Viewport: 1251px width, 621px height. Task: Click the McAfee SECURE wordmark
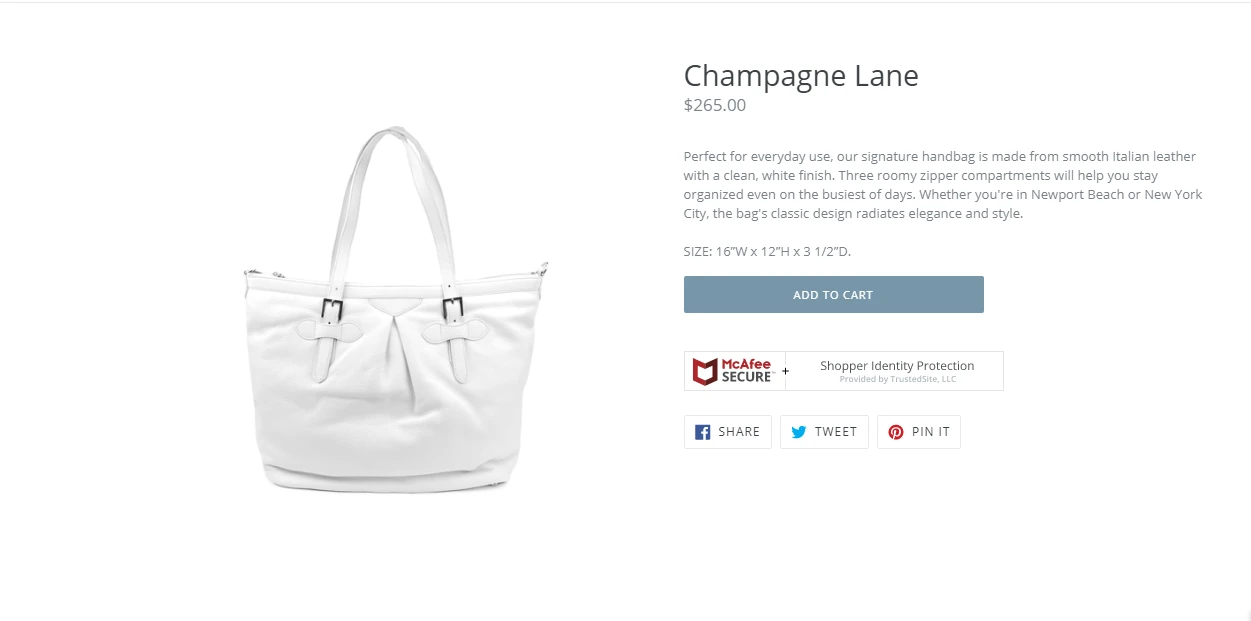[x=747, y=371]
